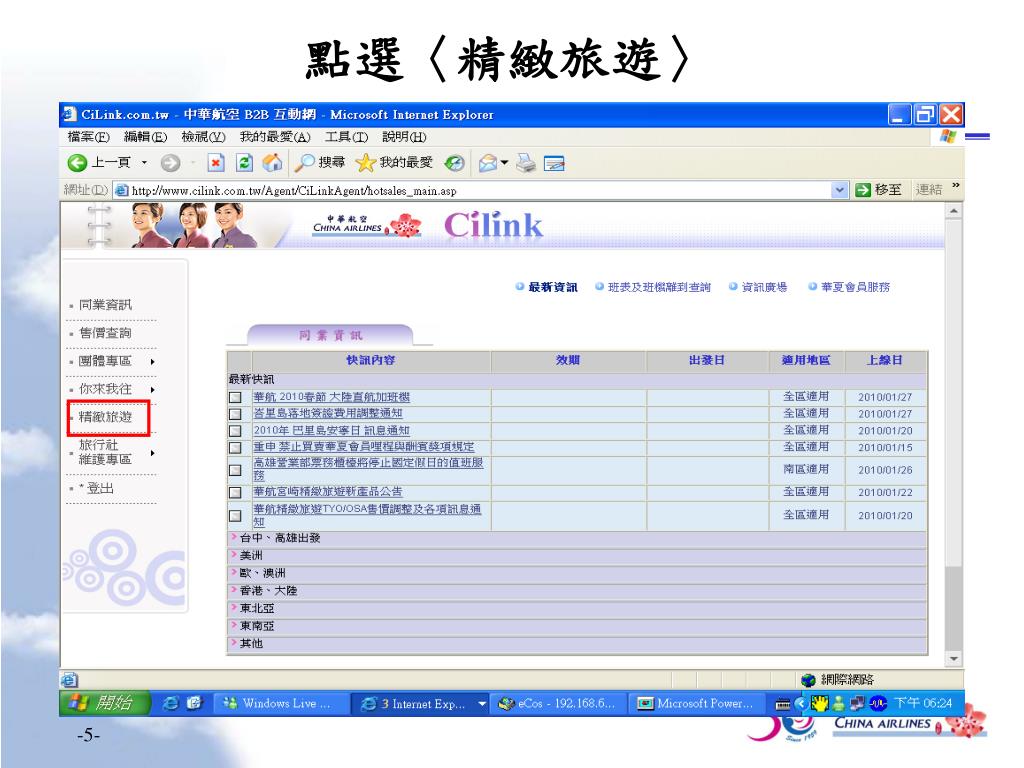Open the 檢視(V) menu
Image resolution: width=1024 pixels, height=768 pixels.
click(203, 136)
